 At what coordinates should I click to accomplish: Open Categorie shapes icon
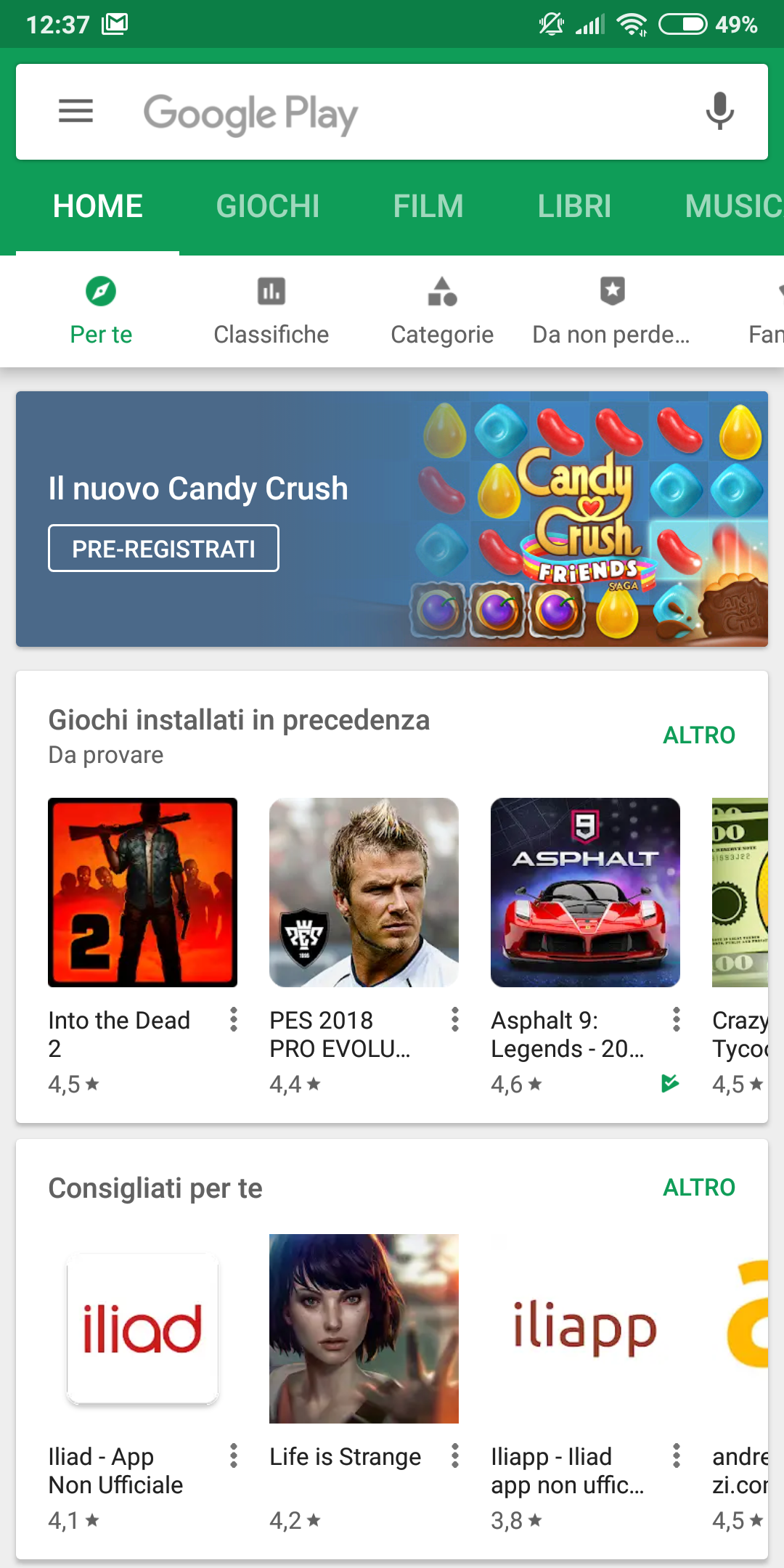442,292
